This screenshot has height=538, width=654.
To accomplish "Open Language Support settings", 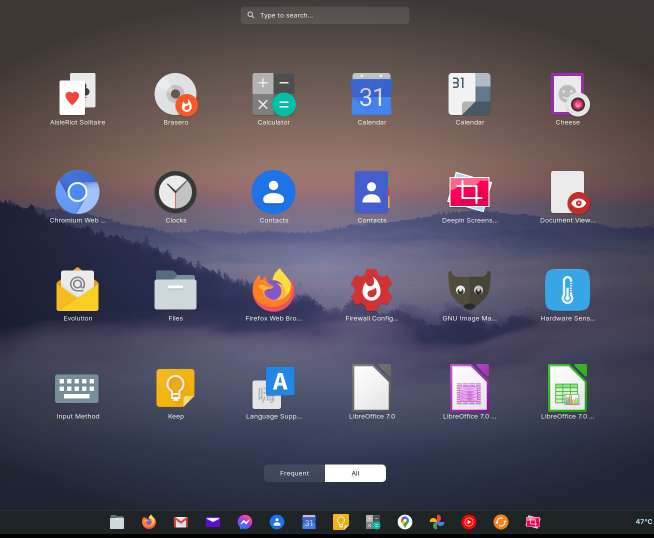I will (x=273, y=388).
